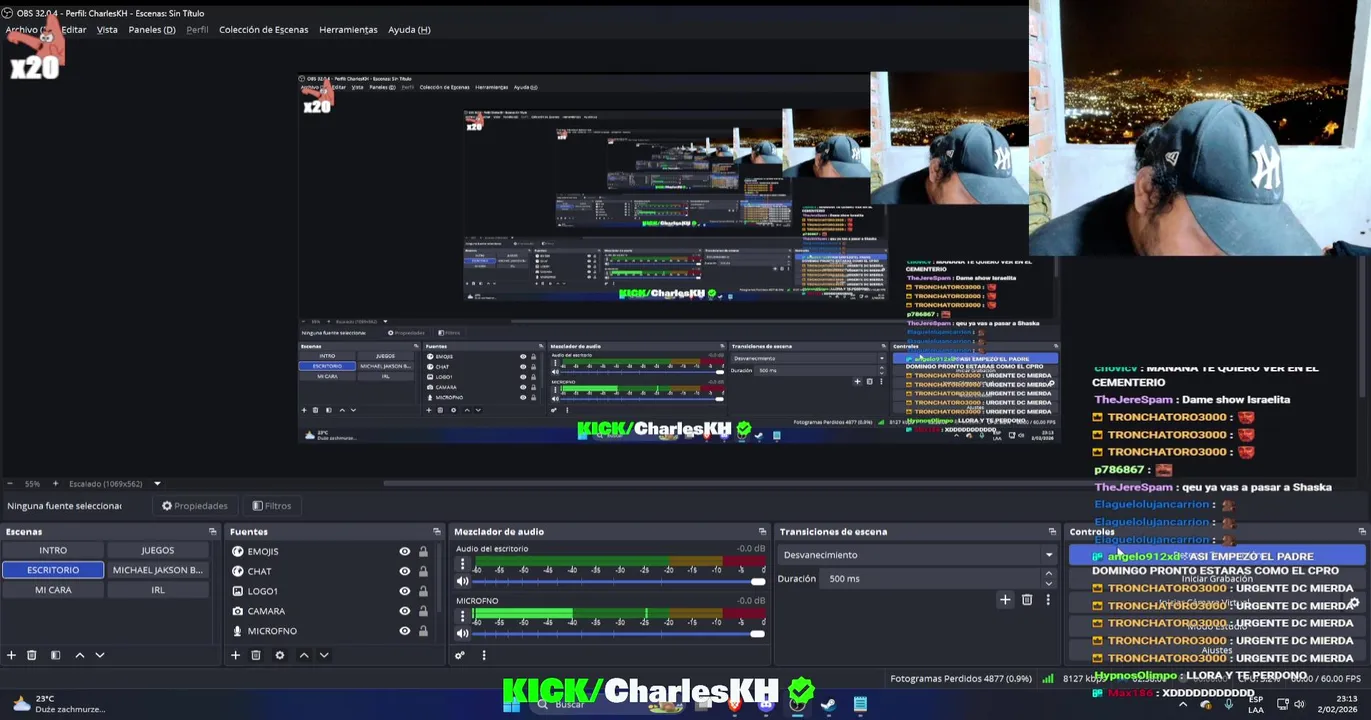Decrease transition duration with down arrow
The height and width of the screenshot is (720, 1371).
(1048, 583)
